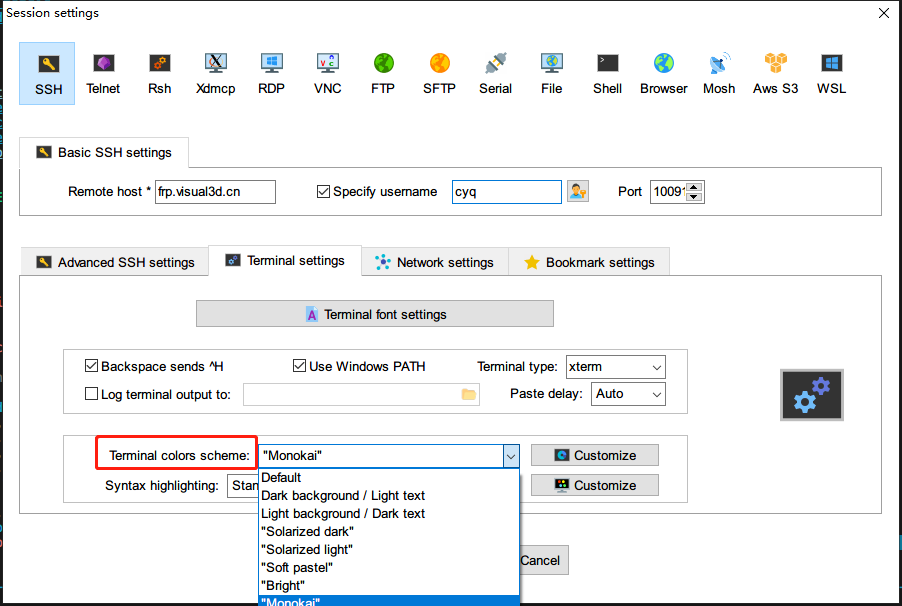Open the folder picker for terminal log output
Viewport: 902px width, 606px height.
pos(468,394)
